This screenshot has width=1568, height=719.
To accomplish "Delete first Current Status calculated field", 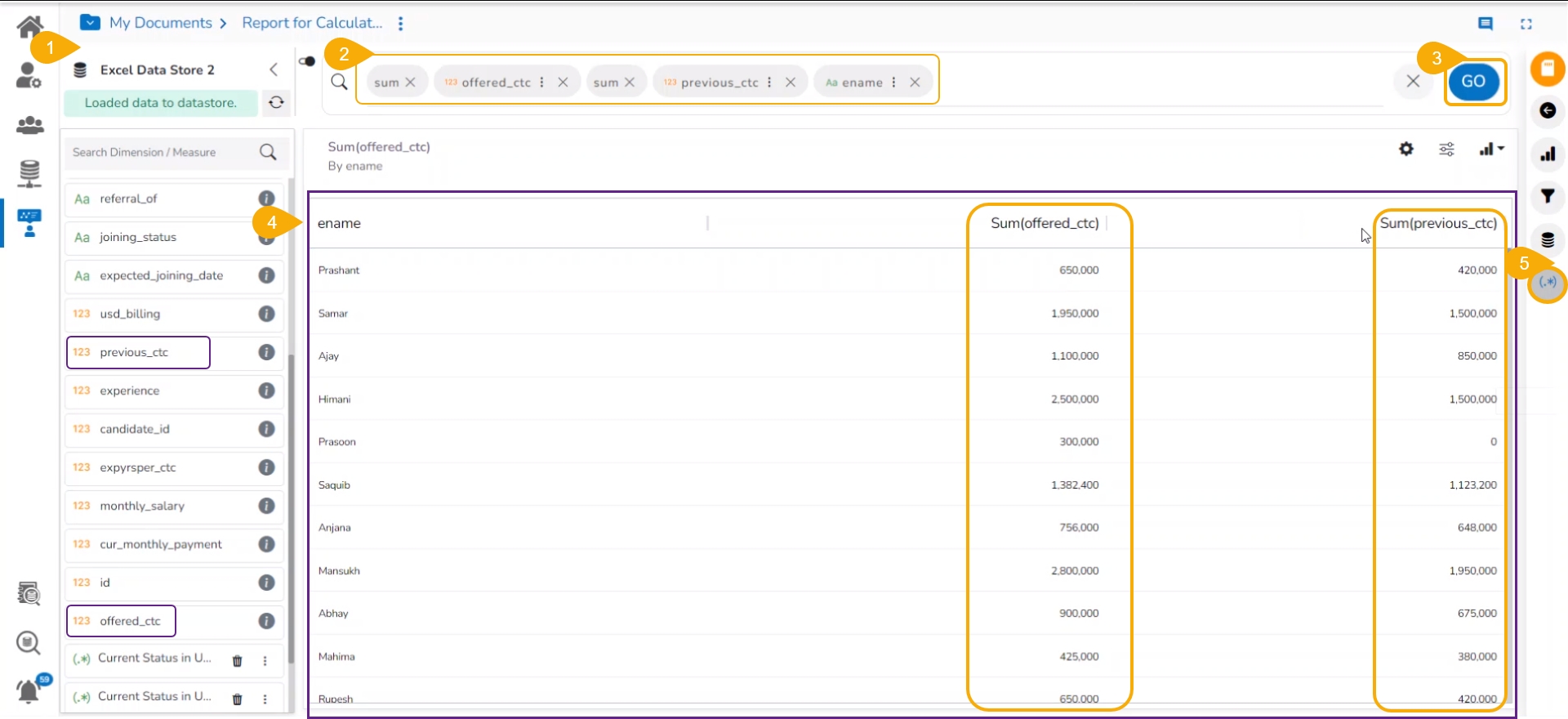I will (x=237, y=660).
